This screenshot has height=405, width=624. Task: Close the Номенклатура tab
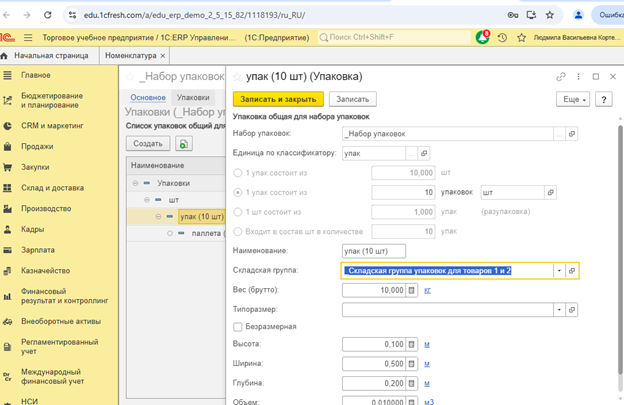[x=162, y=56]
